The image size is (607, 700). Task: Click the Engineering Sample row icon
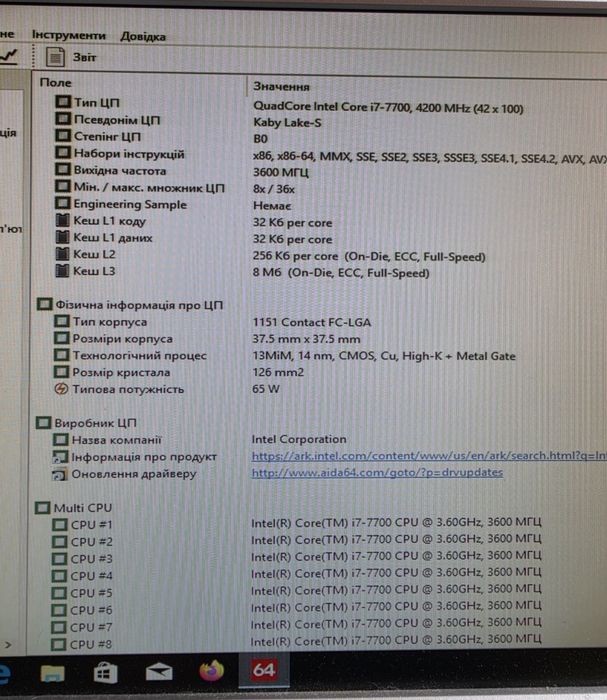click(63, 203)
